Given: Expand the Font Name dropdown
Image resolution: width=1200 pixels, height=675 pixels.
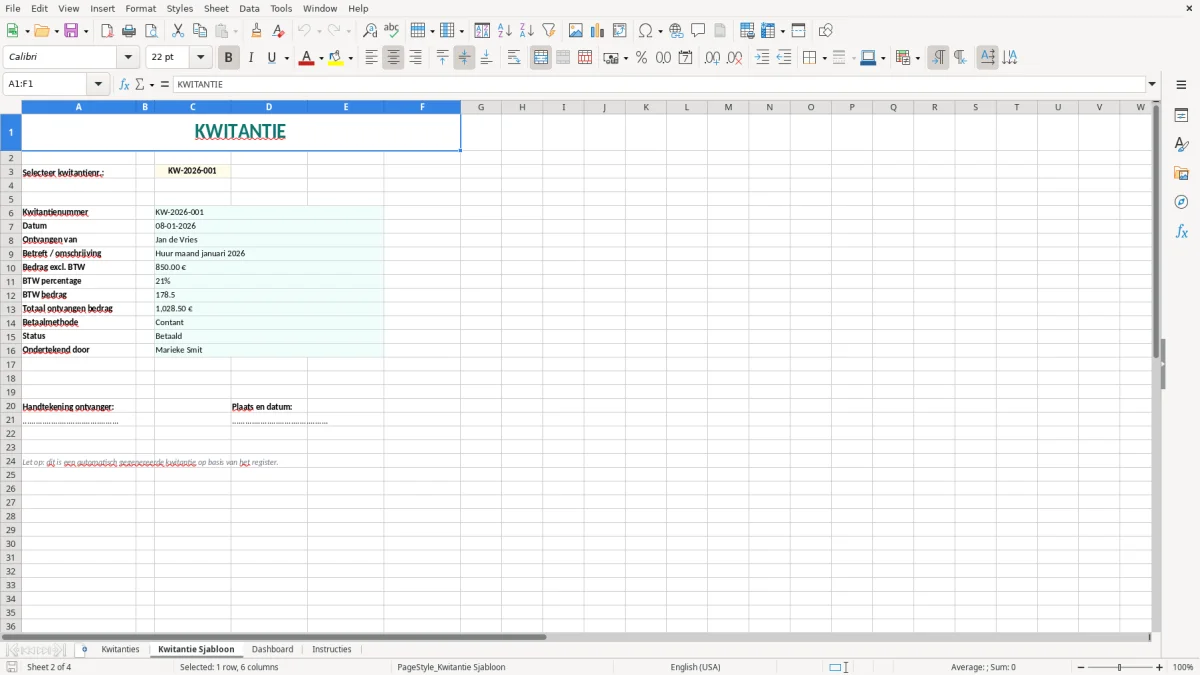Looking at the screenshot, I should coord(128,58).
